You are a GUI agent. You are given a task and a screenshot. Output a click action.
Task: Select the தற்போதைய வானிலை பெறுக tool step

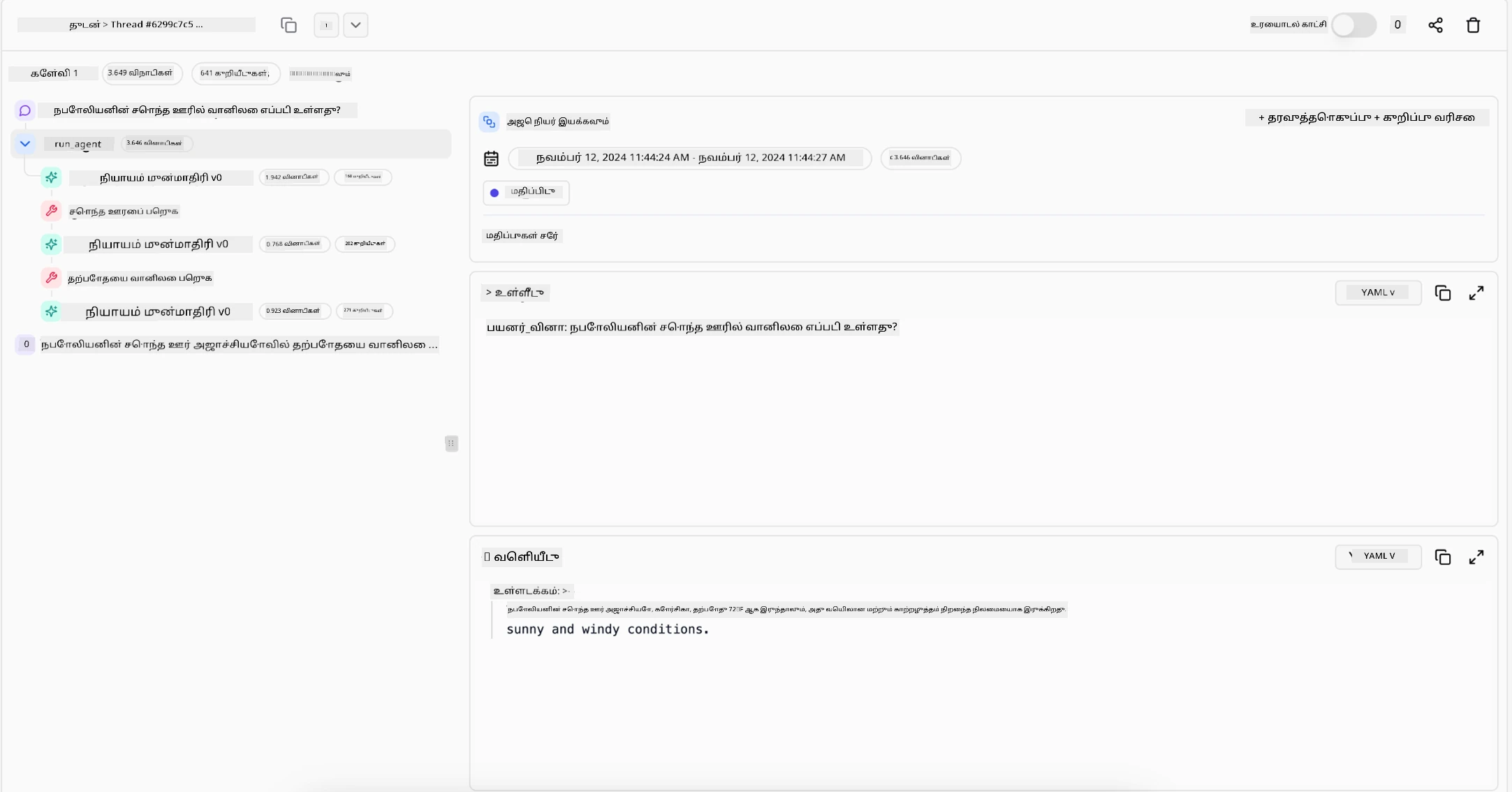pos(140,278)
